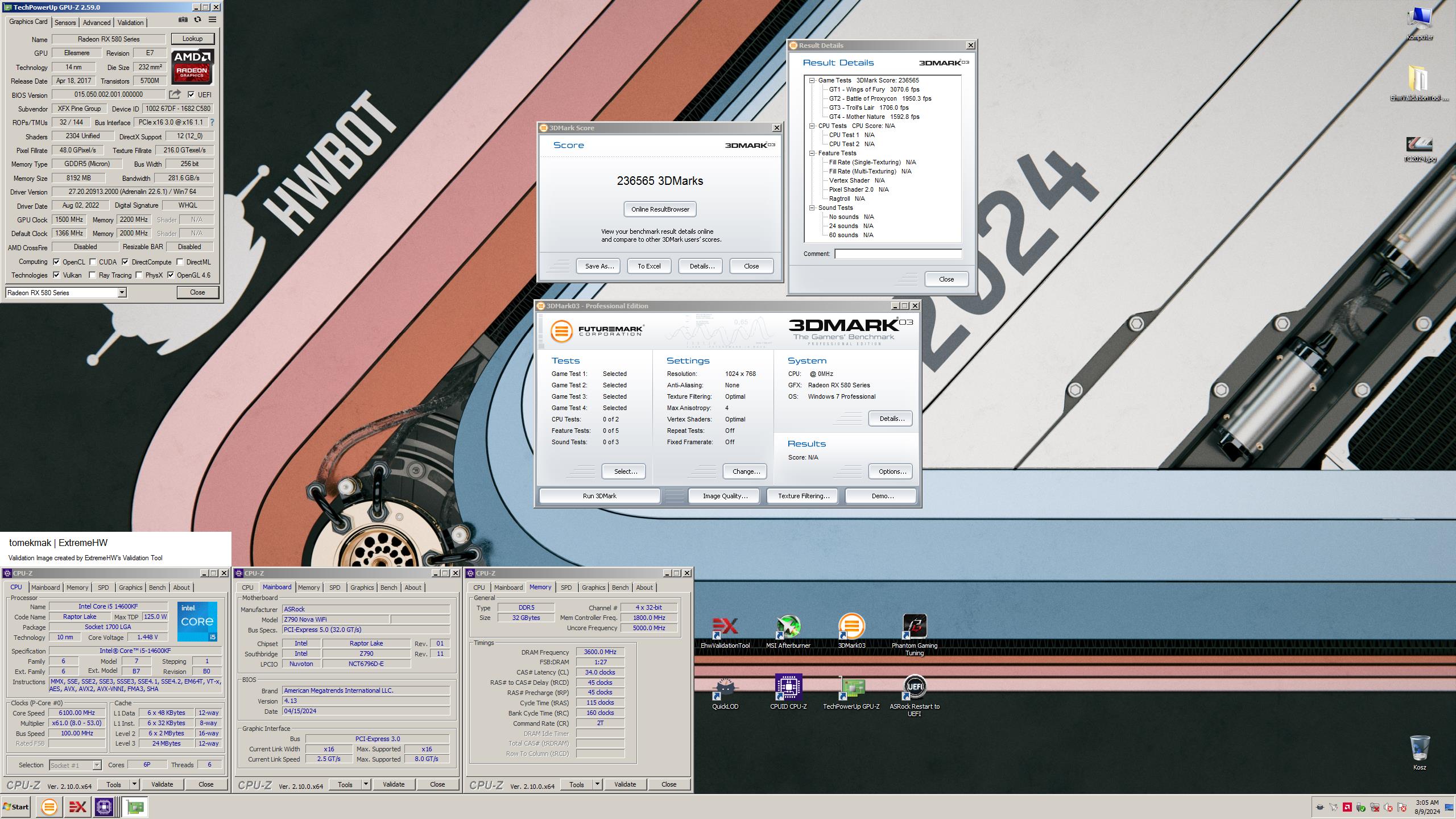Toggle the OpenCL checkbox
1456x819 pixels.
[x=56, y=262]
